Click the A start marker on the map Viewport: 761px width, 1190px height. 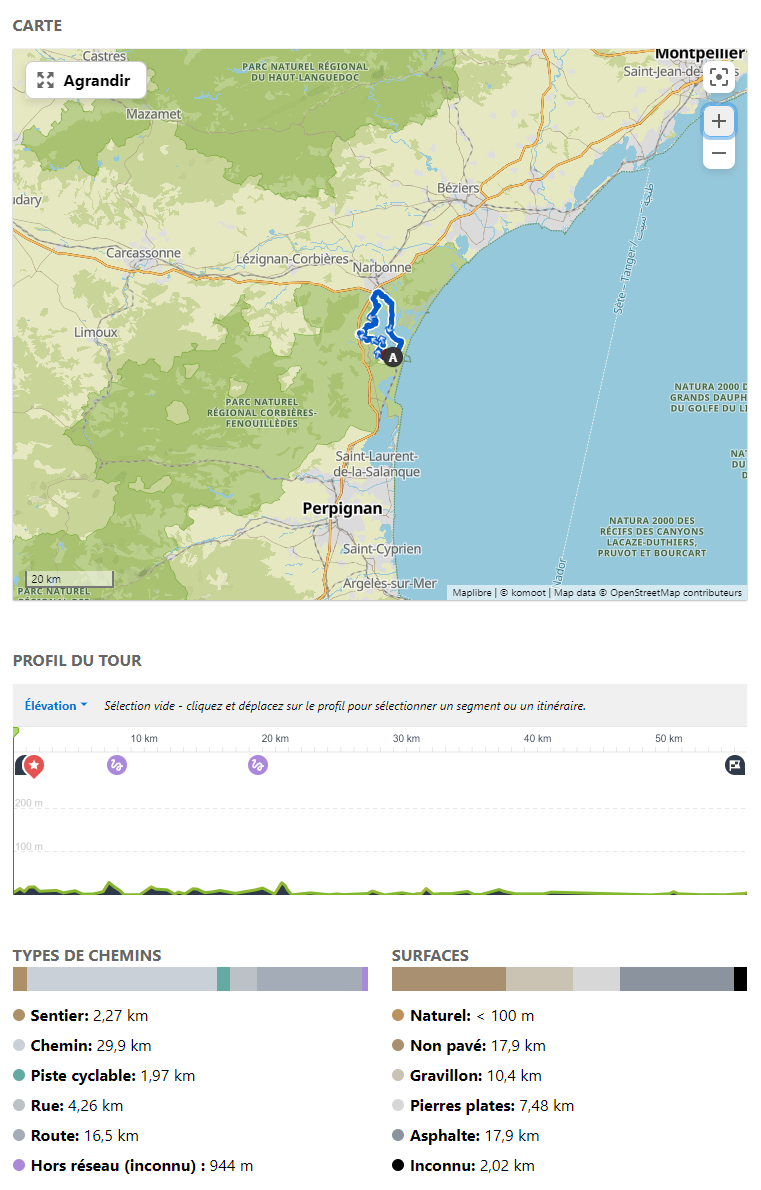(392, 357)
